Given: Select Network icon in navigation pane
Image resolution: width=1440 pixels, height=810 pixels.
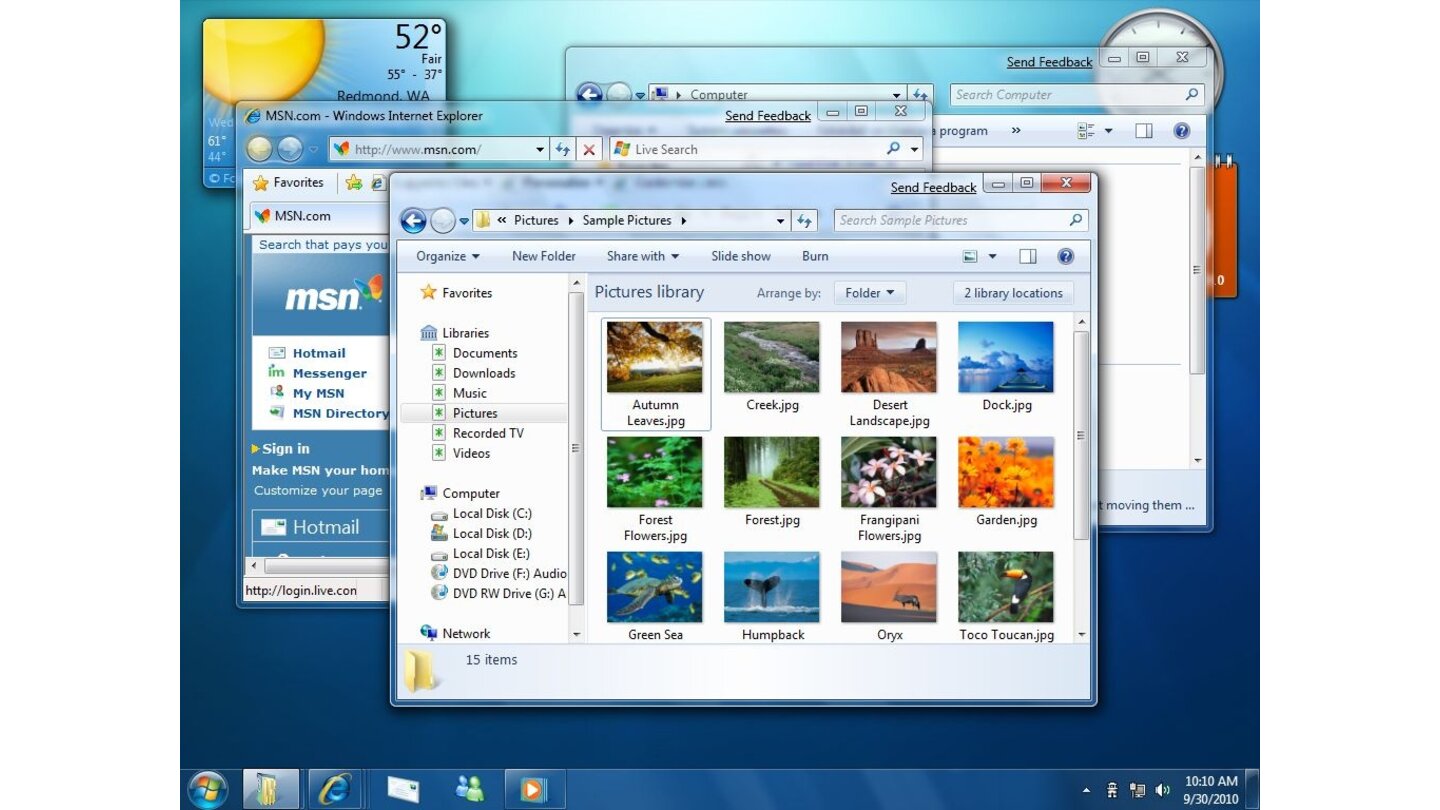Looking at the screenshot, I should tap(429, 633).
